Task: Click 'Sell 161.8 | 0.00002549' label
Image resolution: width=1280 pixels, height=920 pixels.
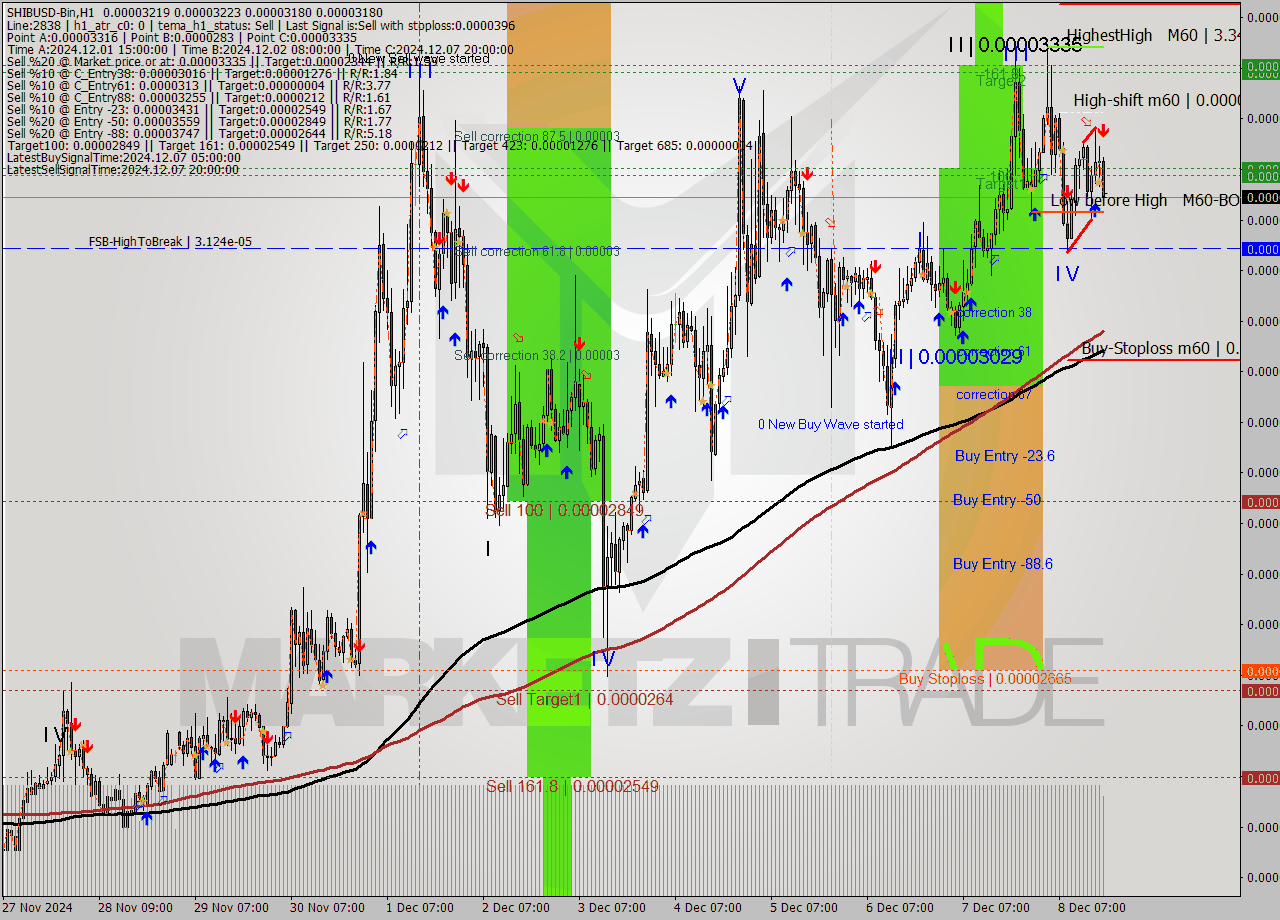Action: (x=572, y=786)
